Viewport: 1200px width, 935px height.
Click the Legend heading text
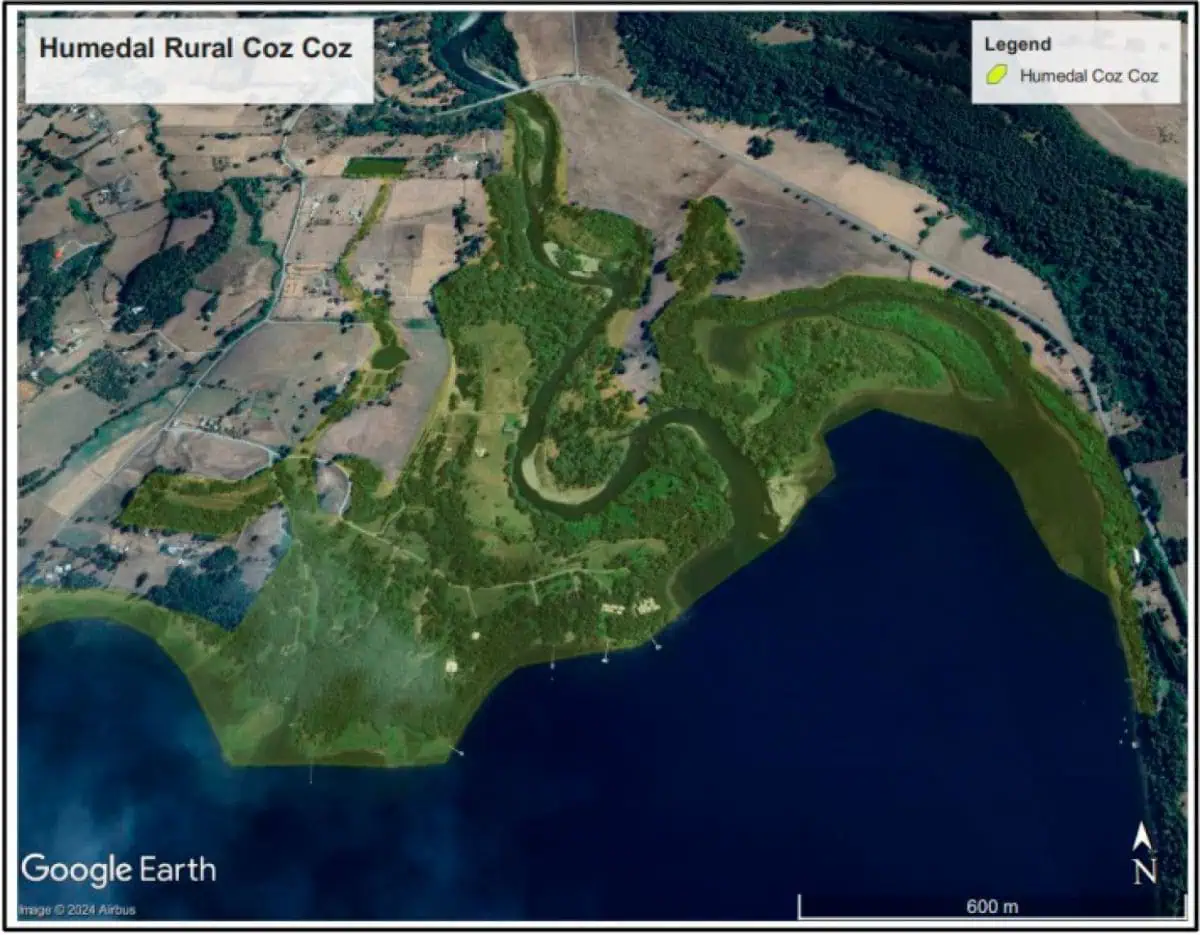tap(1017, 44)
